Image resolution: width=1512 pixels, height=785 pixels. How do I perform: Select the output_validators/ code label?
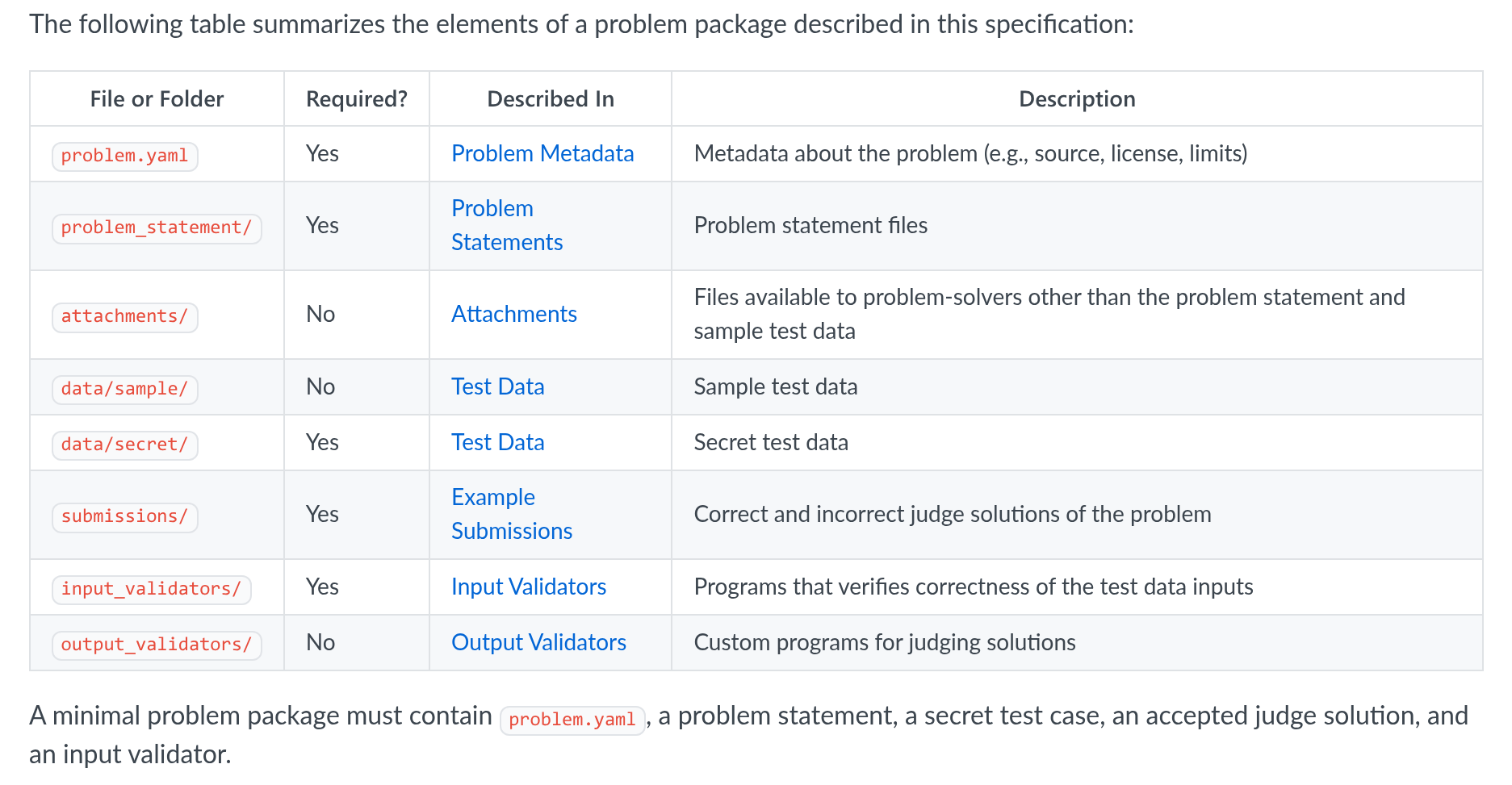coord(157,645)
